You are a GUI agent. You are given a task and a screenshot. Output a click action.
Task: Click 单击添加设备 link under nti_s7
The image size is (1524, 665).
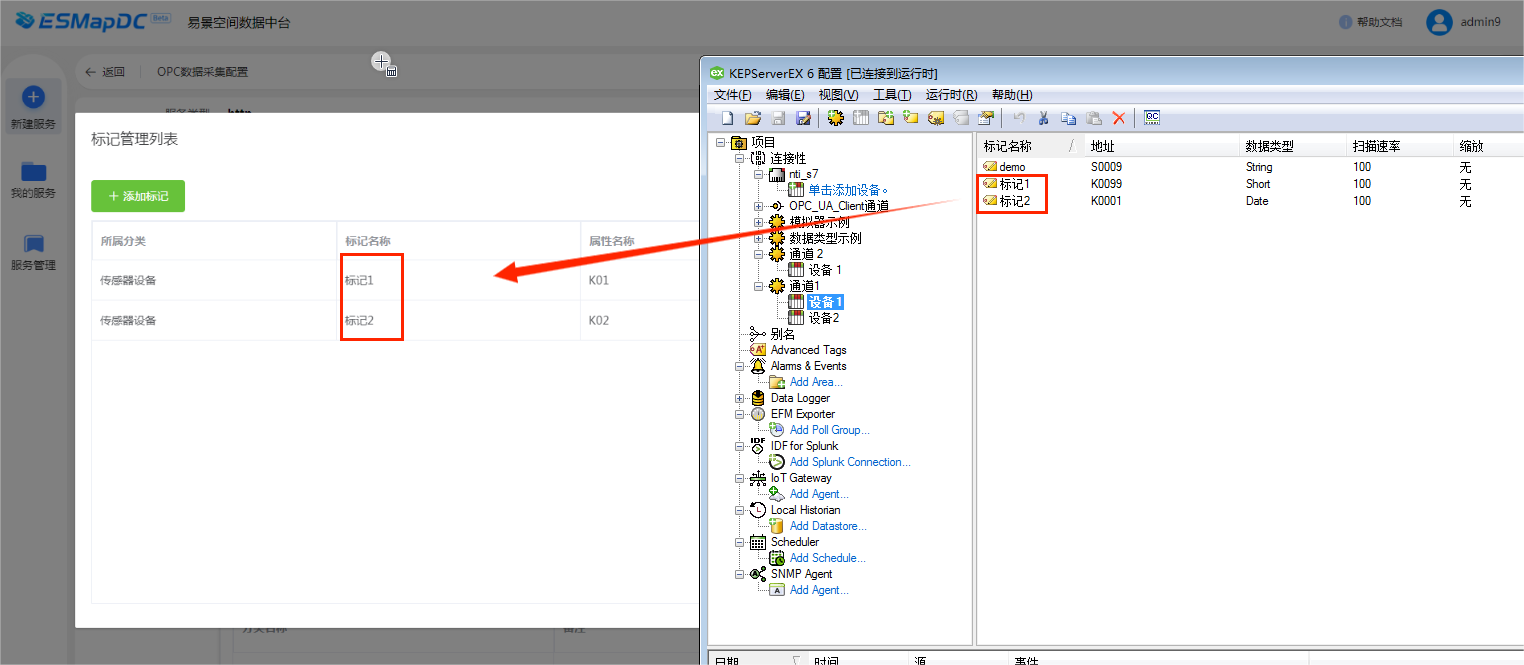tap(849, 190)
